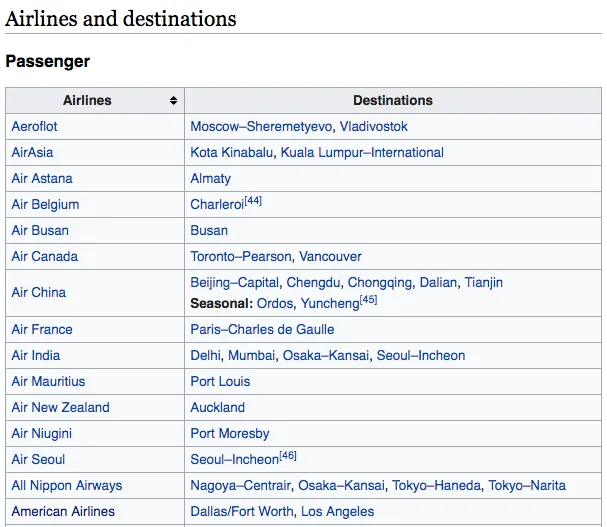Open the Dallas/Fort Worth link

click(x=242, y=512)
